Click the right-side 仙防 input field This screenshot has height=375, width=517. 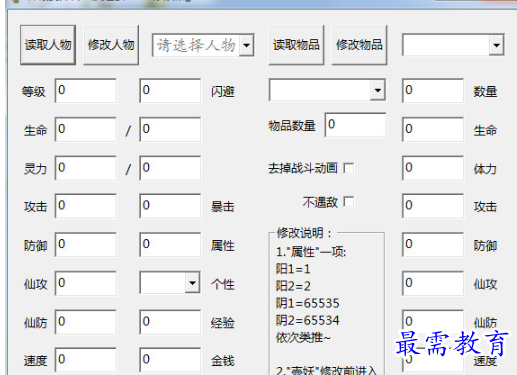433,321
